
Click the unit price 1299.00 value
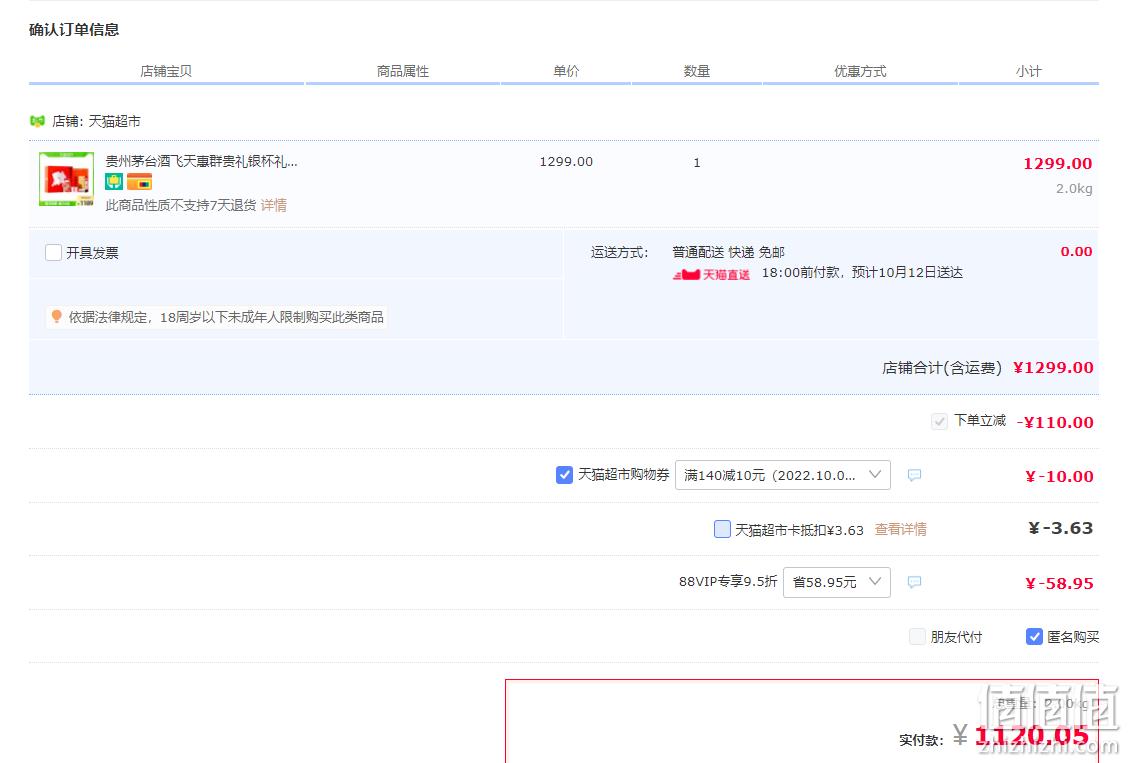pyautogui.click(x=566, y=162)
